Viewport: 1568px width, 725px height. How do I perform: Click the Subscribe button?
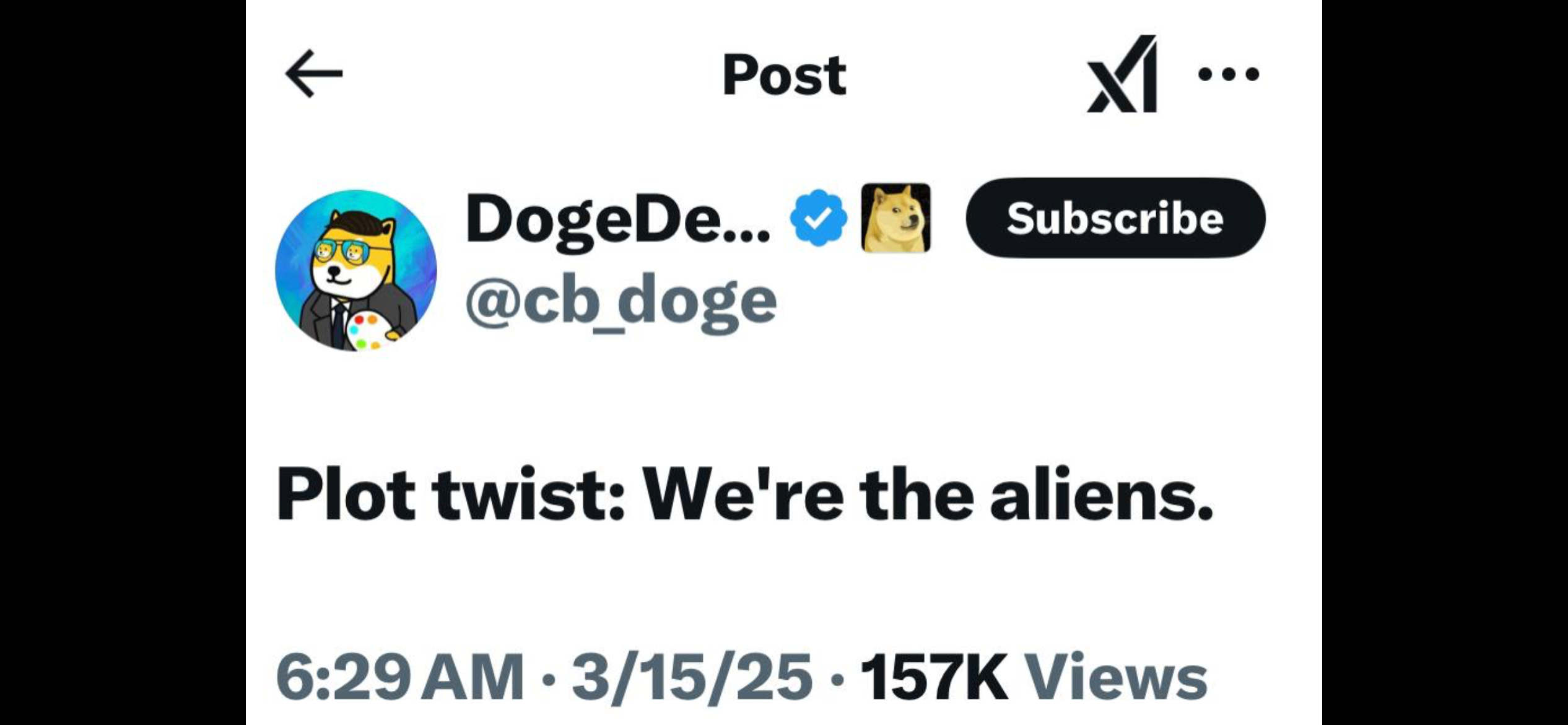pyautogui.click(x=1115, y=217)
